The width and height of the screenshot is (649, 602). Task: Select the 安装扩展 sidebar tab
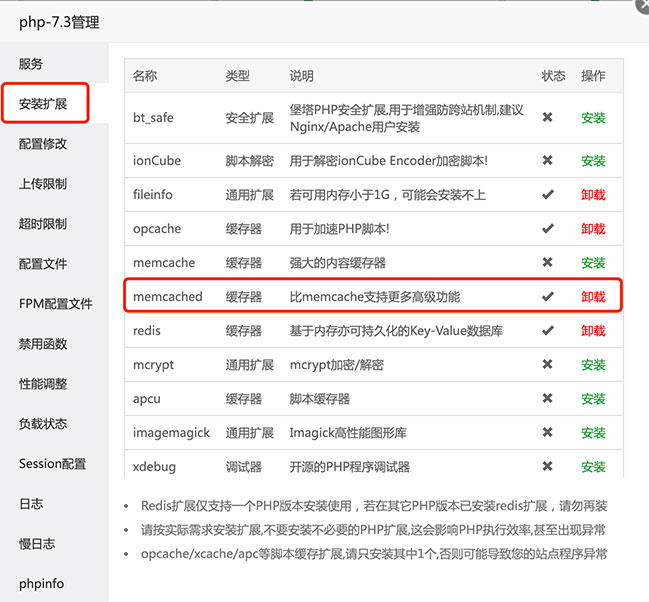point(43,104)
